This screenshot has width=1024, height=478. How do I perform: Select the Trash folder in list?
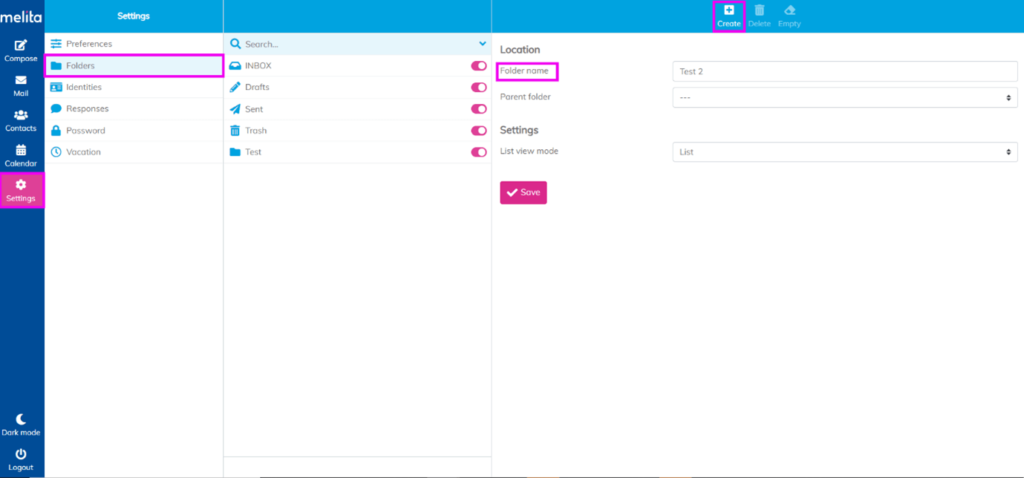pos(256,131)
